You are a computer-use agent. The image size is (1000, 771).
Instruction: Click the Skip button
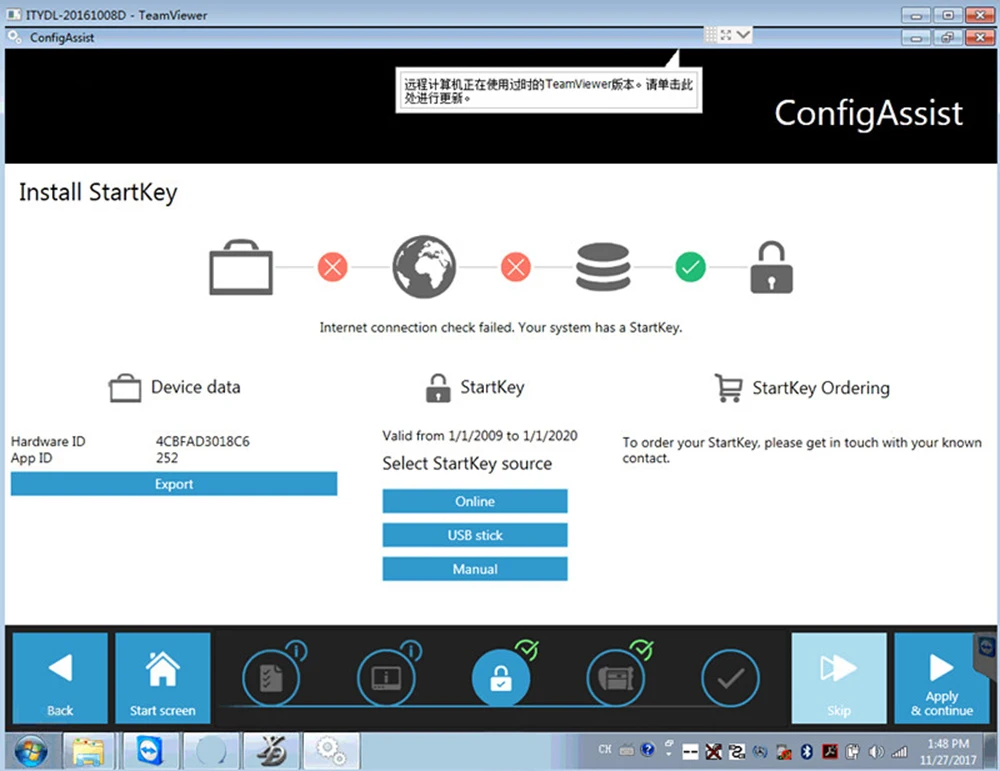click(x=839, y=678)
